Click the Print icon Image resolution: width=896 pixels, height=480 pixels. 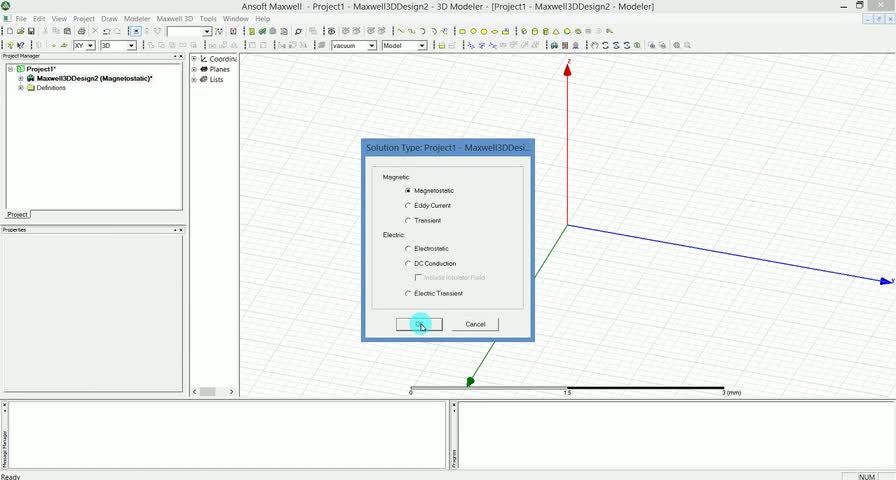coord(81,31)
